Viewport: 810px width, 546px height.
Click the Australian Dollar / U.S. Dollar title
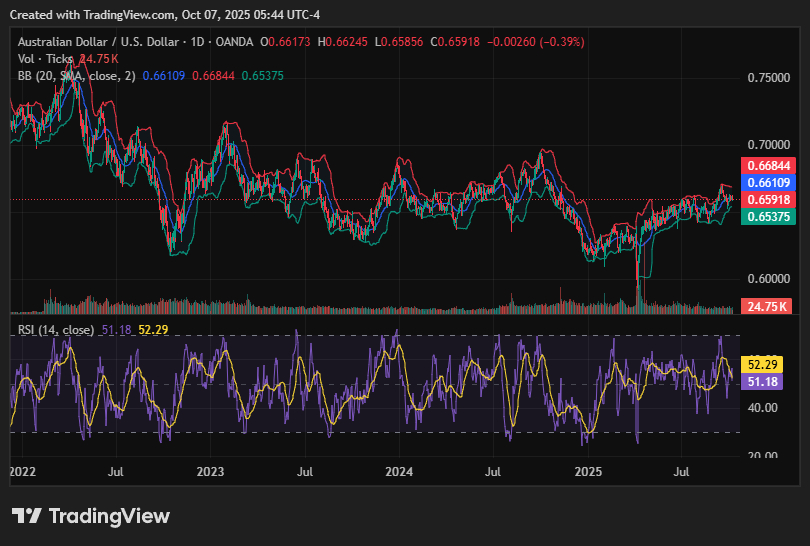tap(97, 42)
